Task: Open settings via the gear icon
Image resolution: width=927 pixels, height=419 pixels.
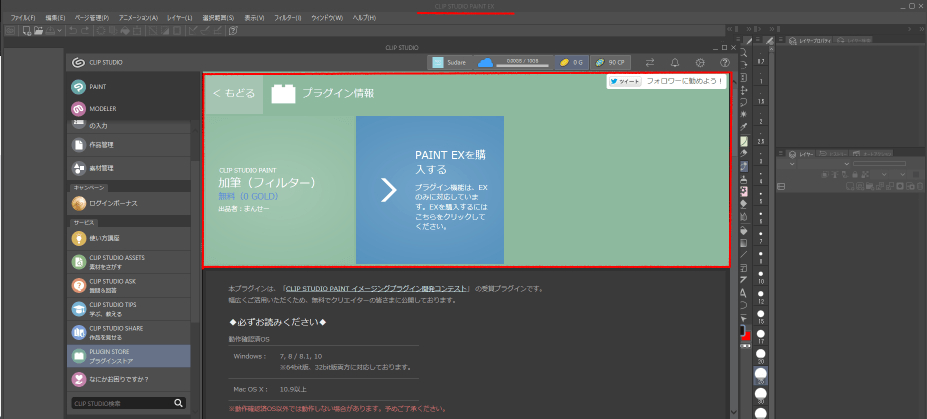Action: point(700,62)
